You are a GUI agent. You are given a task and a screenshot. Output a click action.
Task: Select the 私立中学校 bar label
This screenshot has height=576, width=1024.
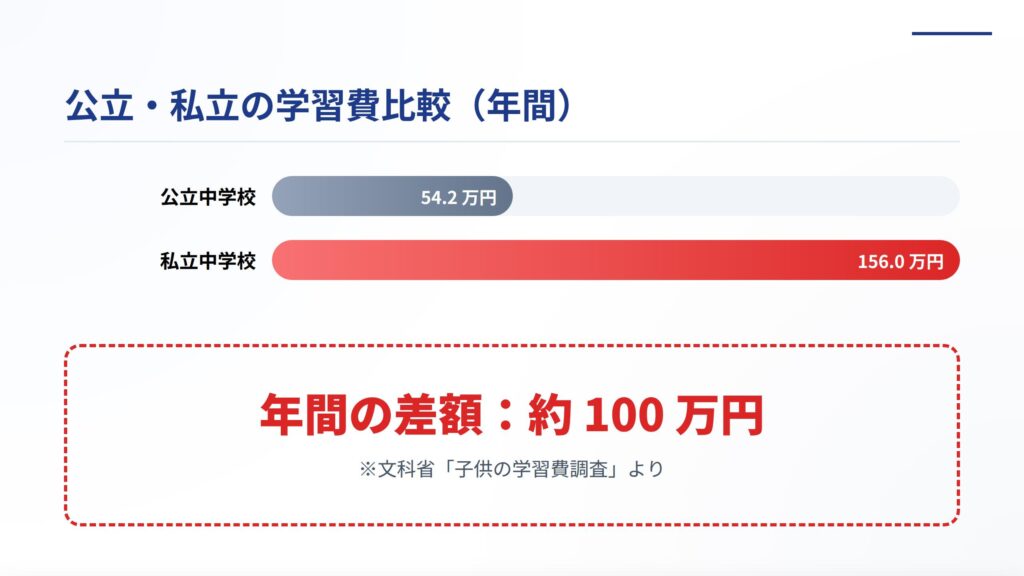(208, 262)
